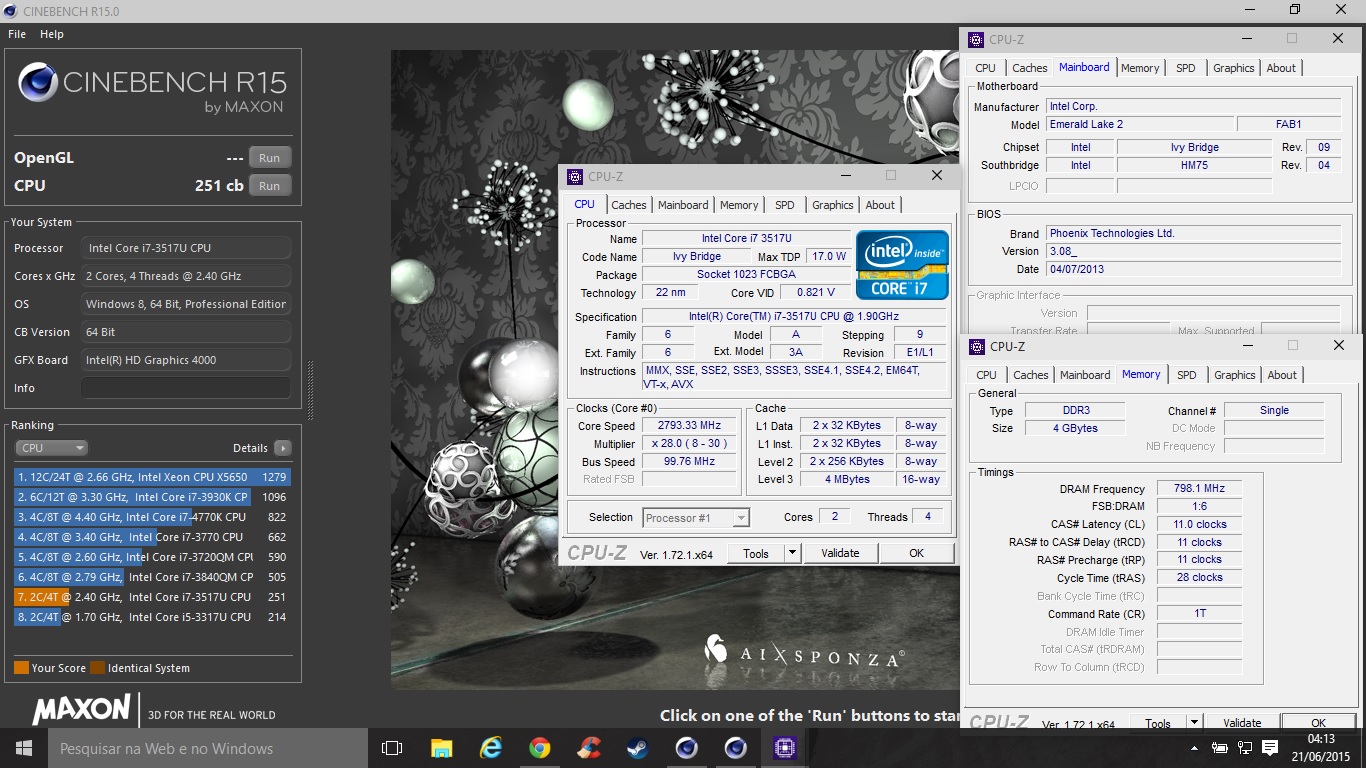Select ranking row Intel Core i7-3517U
The height and width of the screenshot is (768, 1366).
(153, 597)
